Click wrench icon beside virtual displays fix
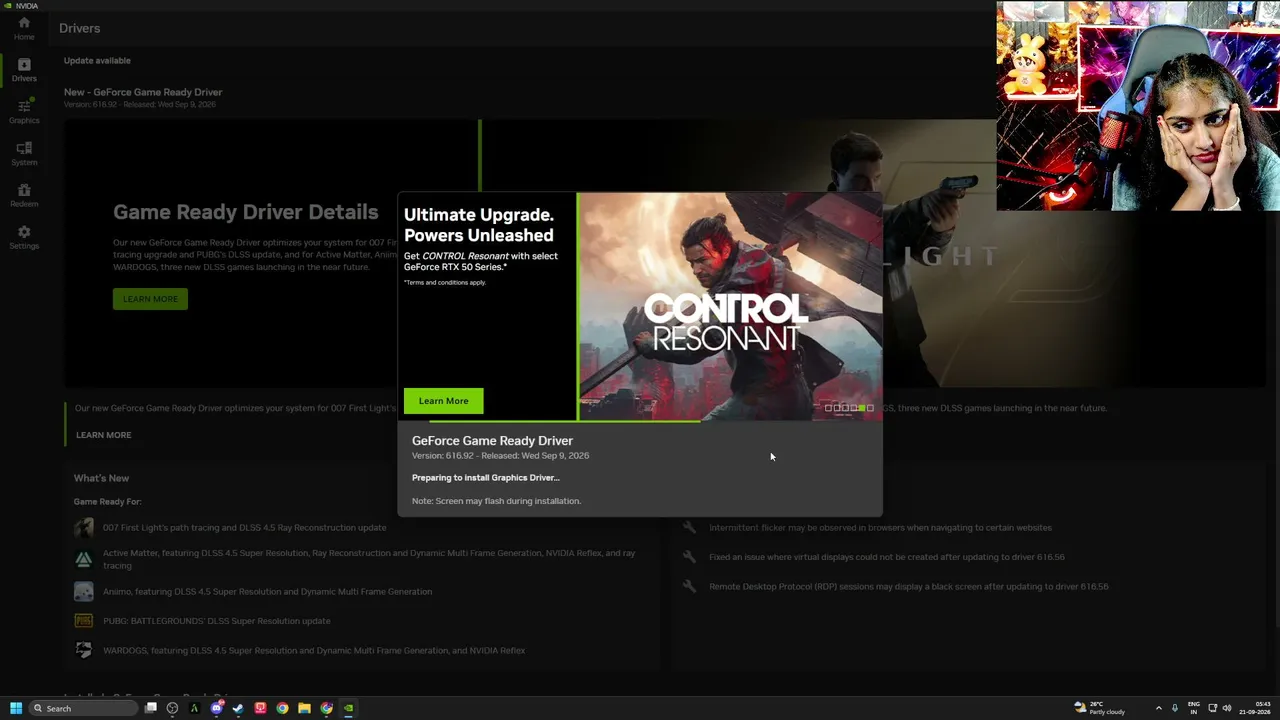Screen dimensions: 1280x720 point(689,556)
